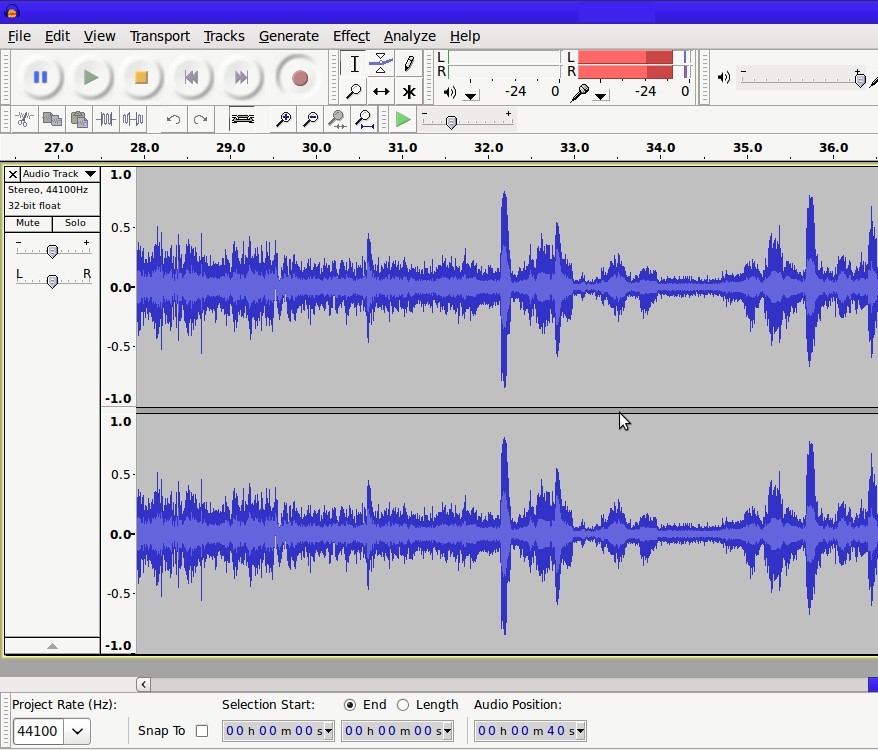This screenshot has height=750, width=878.
Task: Select the Draw (pencil) tool
Action: click(x=409, y=64)
